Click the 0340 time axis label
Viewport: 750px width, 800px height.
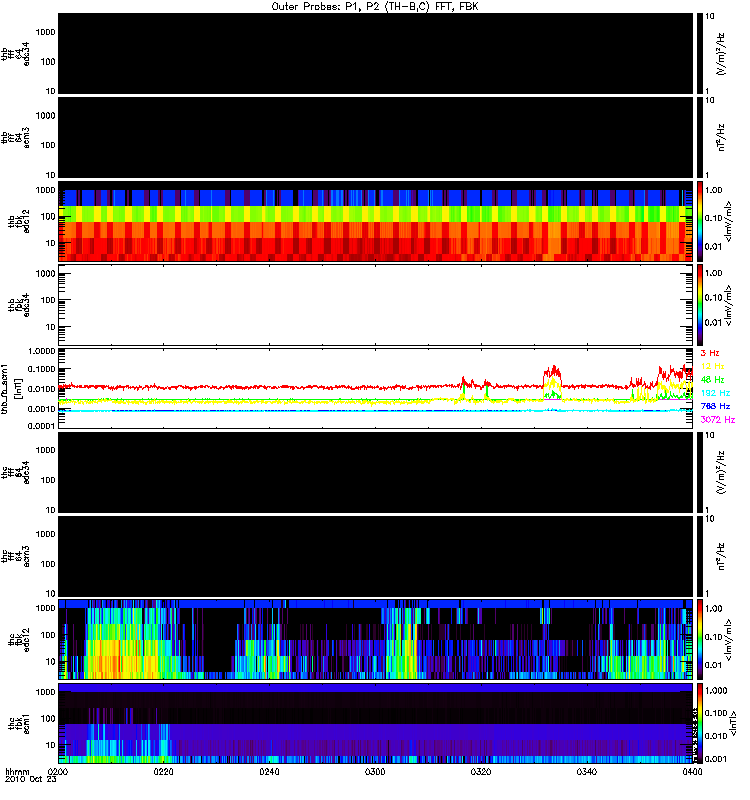[587, 772]
